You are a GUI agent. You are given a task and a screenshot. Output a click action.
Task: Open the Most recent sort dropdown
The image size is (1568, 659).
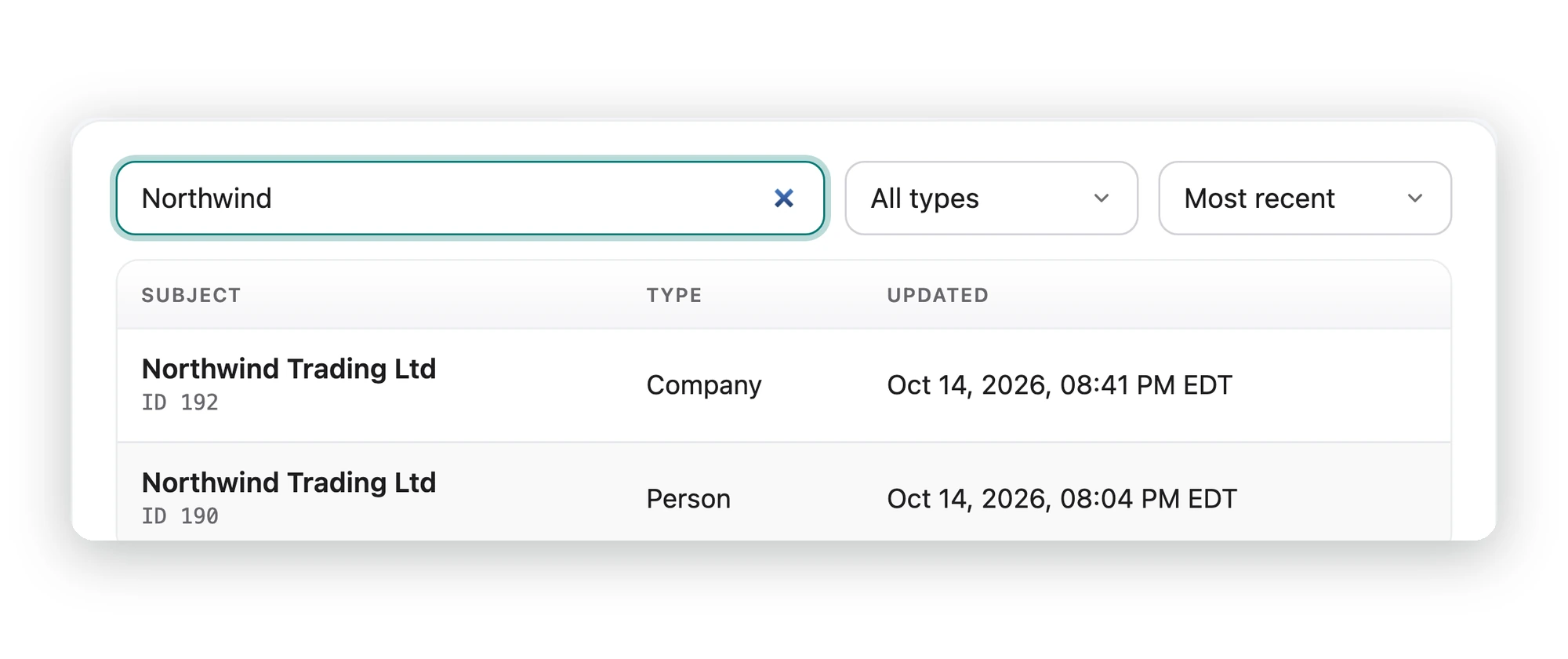tap(1305, 198)
